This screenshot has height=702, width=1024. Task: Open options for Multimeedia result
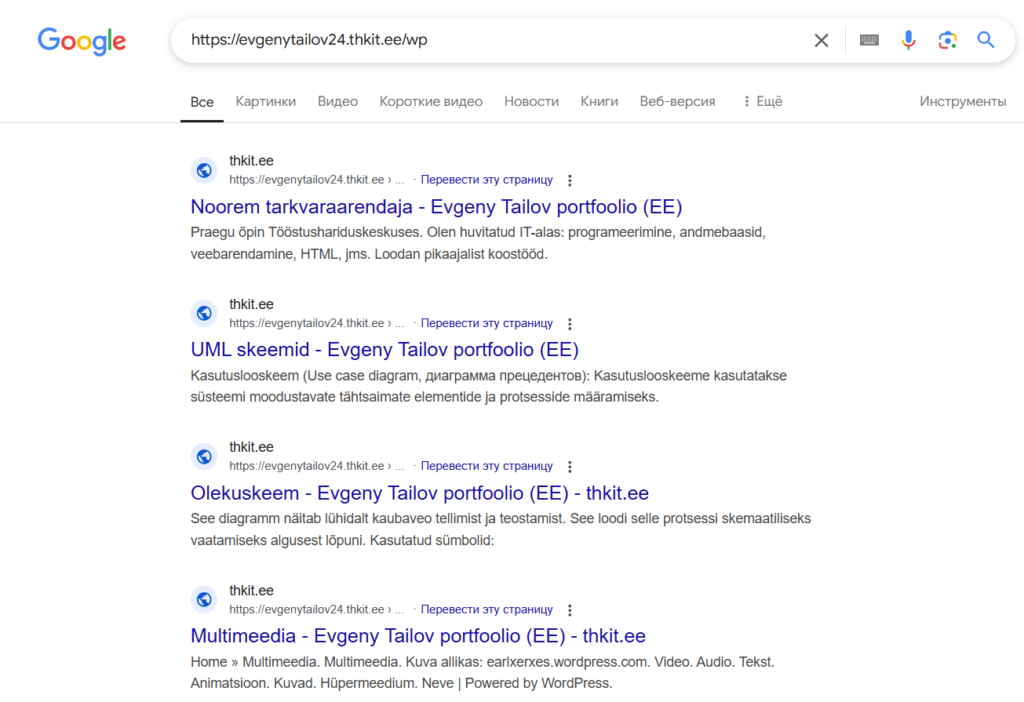570,610
